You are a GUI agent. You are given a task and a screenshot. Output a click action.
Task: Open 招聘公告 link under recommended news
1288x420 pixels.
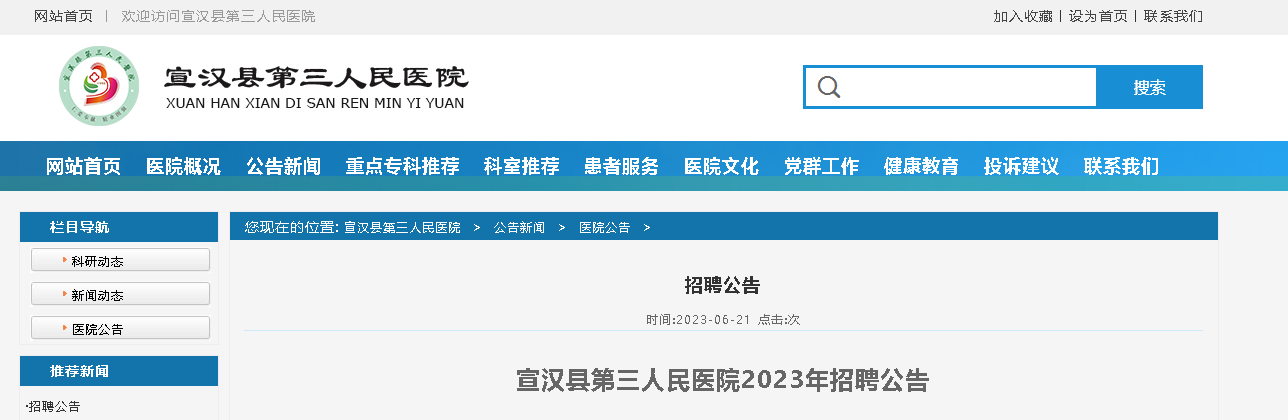(55, 406)
